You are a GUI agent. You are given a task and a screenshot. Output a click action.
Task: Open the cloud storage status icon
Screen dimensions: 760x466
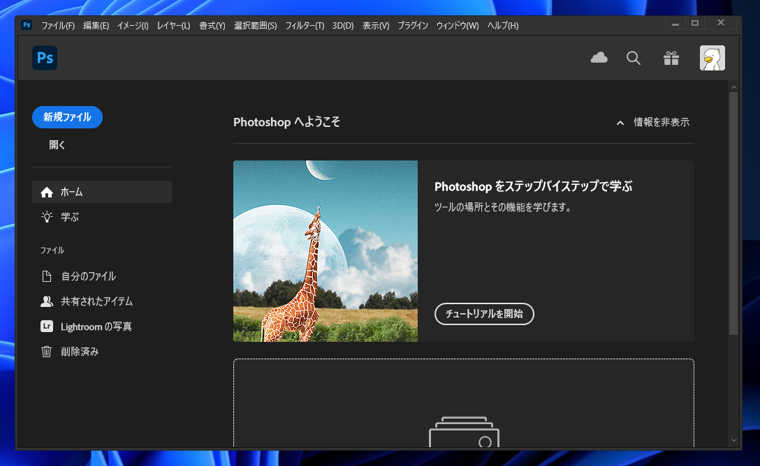point(599,58)
